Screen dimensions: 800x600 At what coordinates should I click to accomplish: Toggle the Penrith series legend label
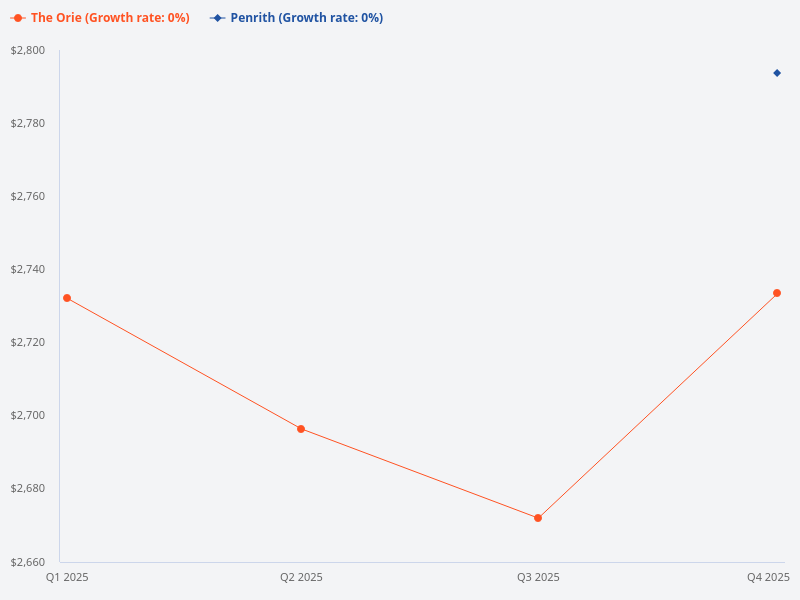306,18
